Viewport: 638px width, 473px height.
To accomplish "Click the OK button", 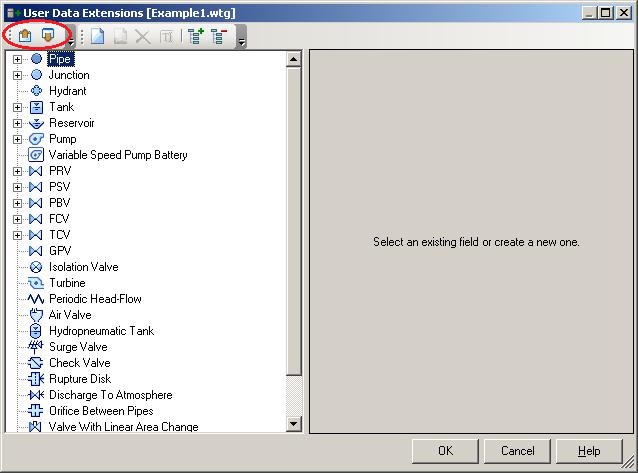I will point(445,451).
